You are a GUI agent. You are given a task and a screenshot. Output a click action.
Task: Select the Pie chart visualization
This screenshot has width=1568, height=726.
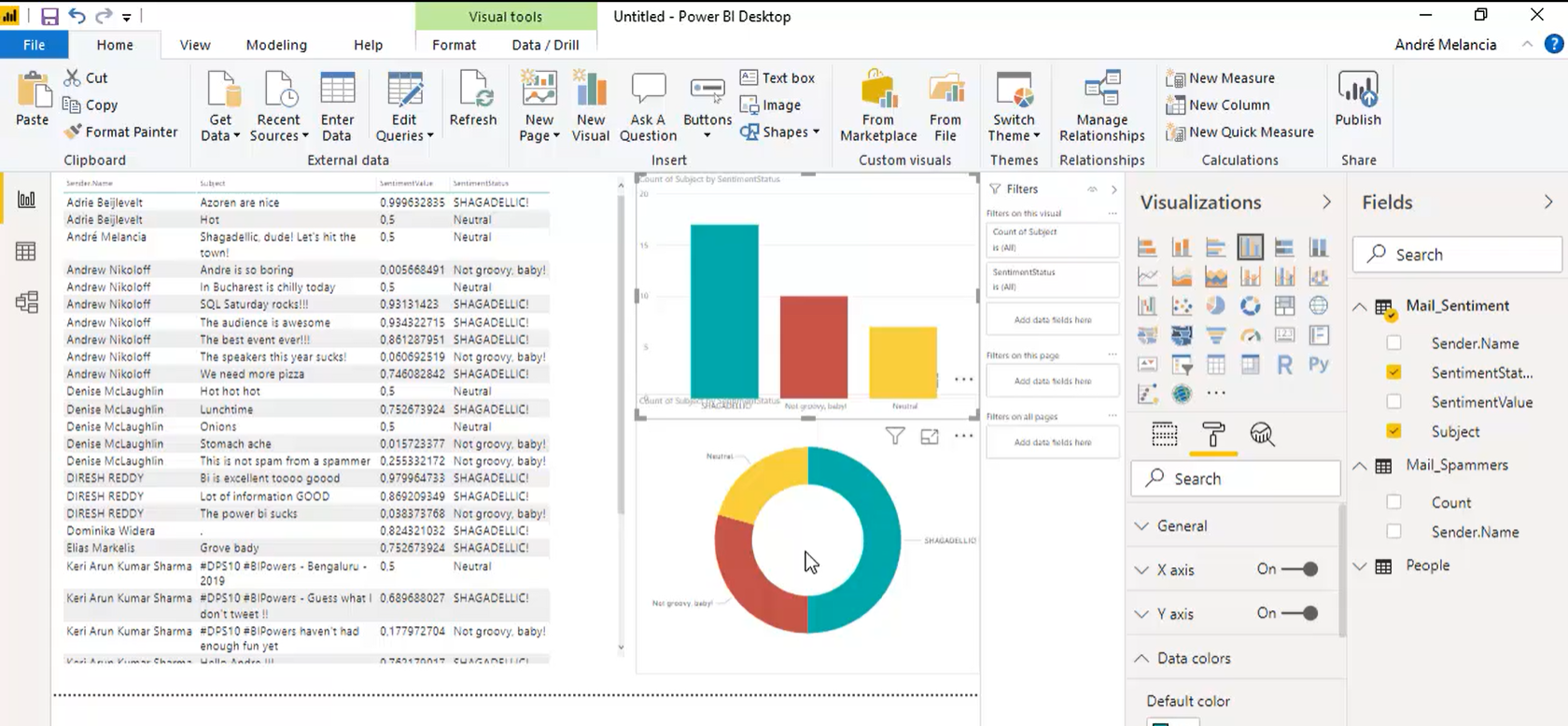coord(1215,306)
